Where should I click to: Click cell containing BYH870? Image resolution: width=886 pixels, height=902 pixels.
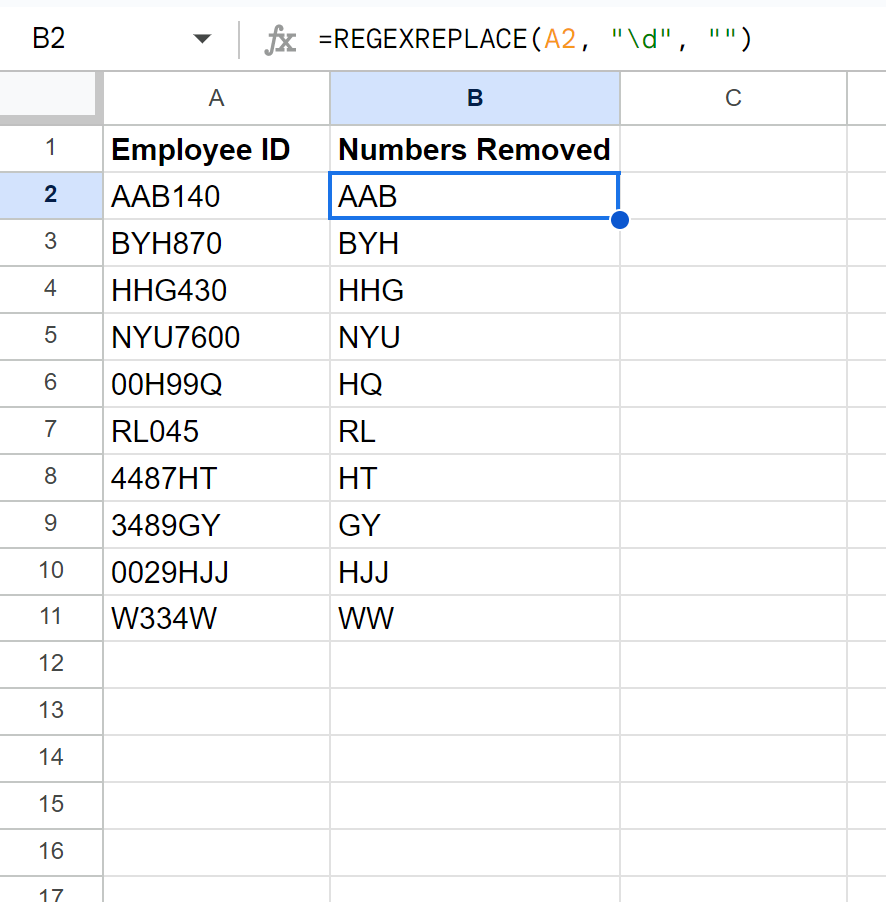click(x=216, y=242)
